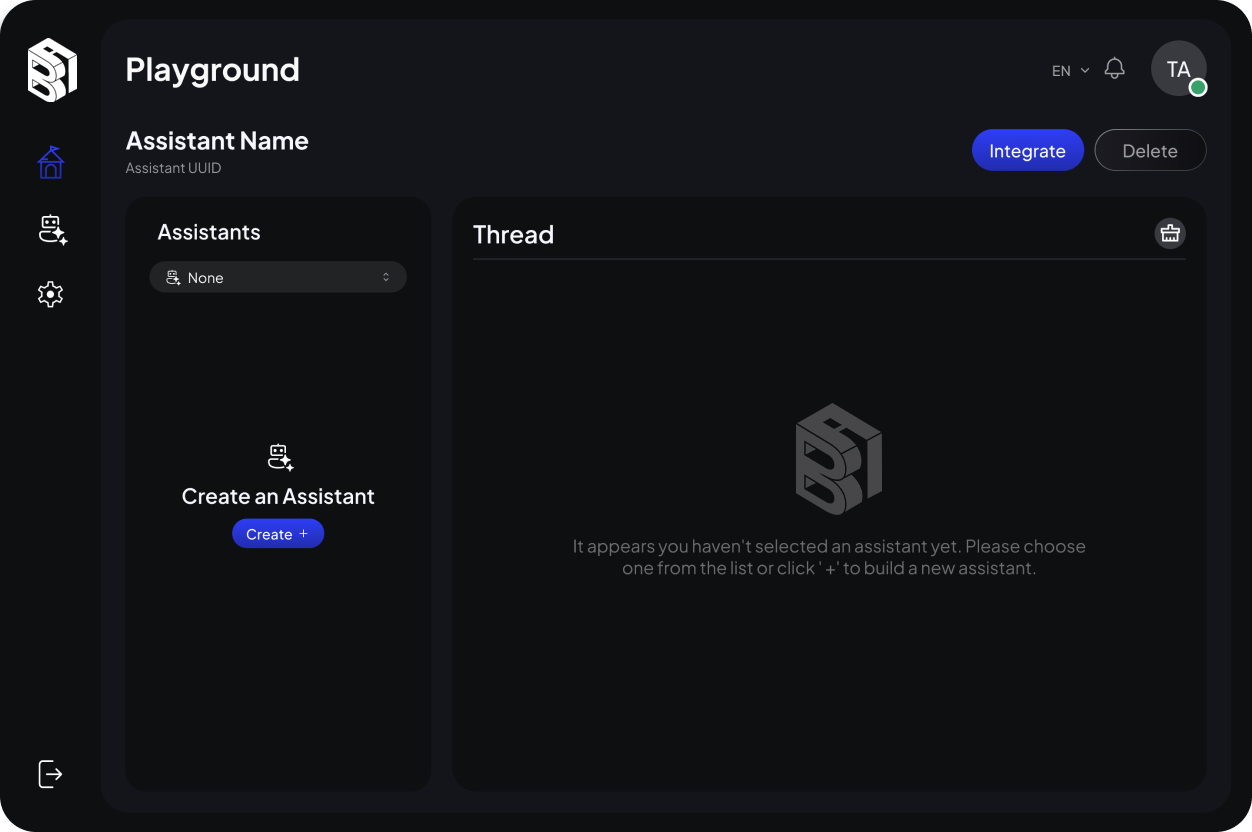This screenshot has height=832, width=1252.
Task: Click the Assistant UUID text
Action: pos(173,168)
